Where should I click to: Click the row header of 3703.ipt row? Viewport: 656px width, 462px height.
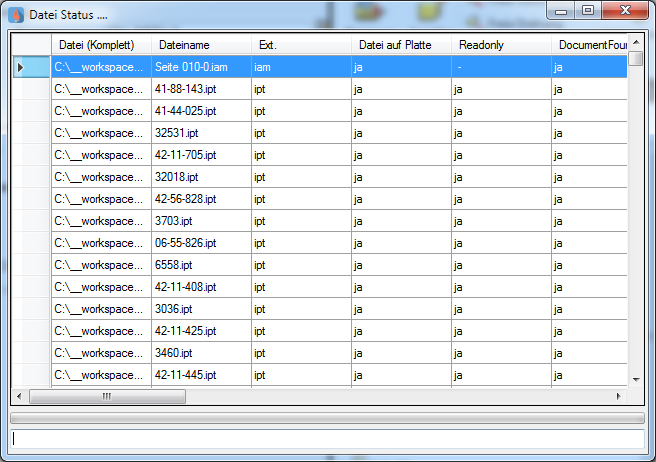[x=30, y=221]
